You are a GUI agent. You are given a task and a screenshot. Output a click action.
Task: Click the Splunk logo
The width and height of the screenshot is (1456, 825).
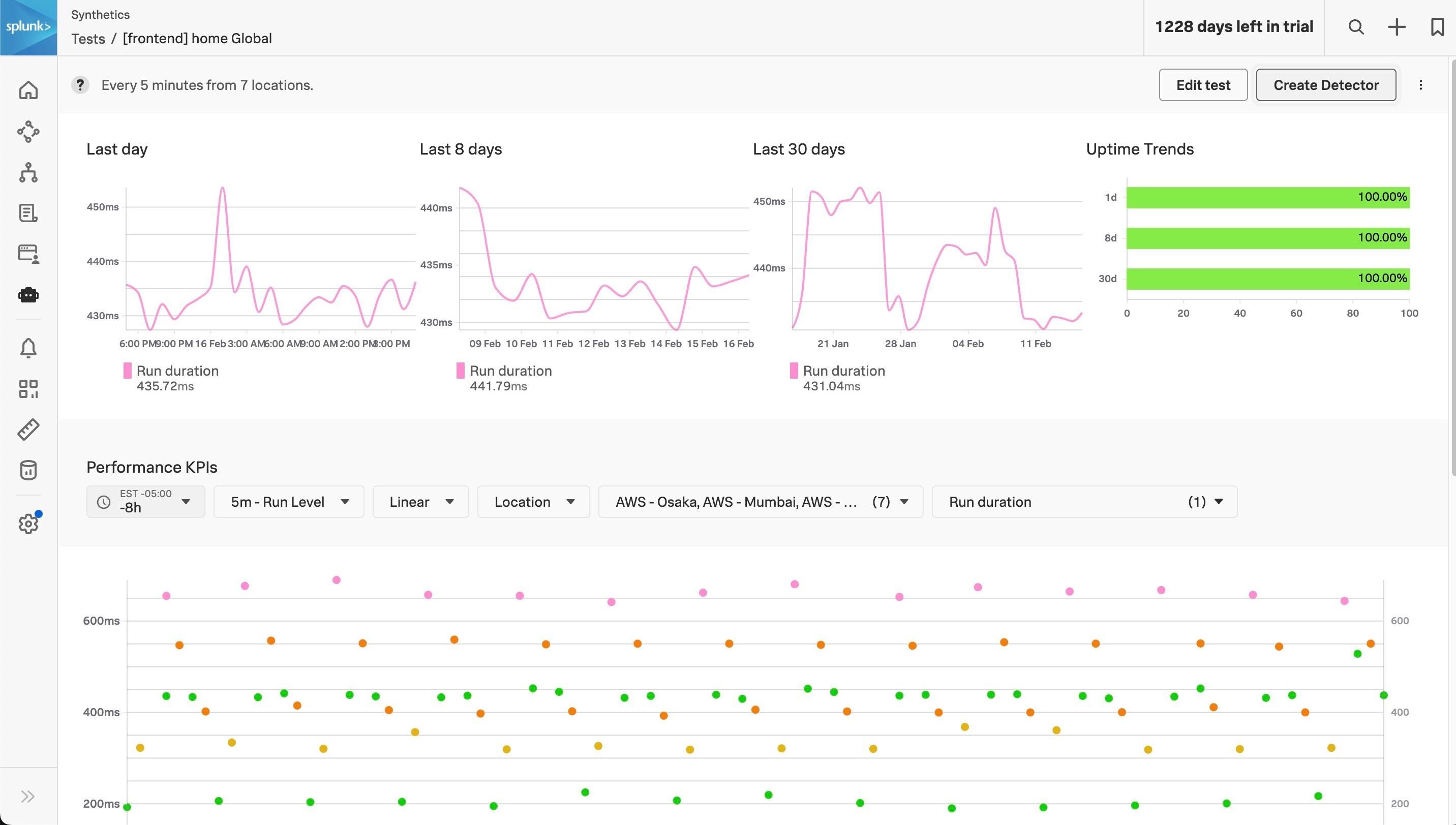28,27
